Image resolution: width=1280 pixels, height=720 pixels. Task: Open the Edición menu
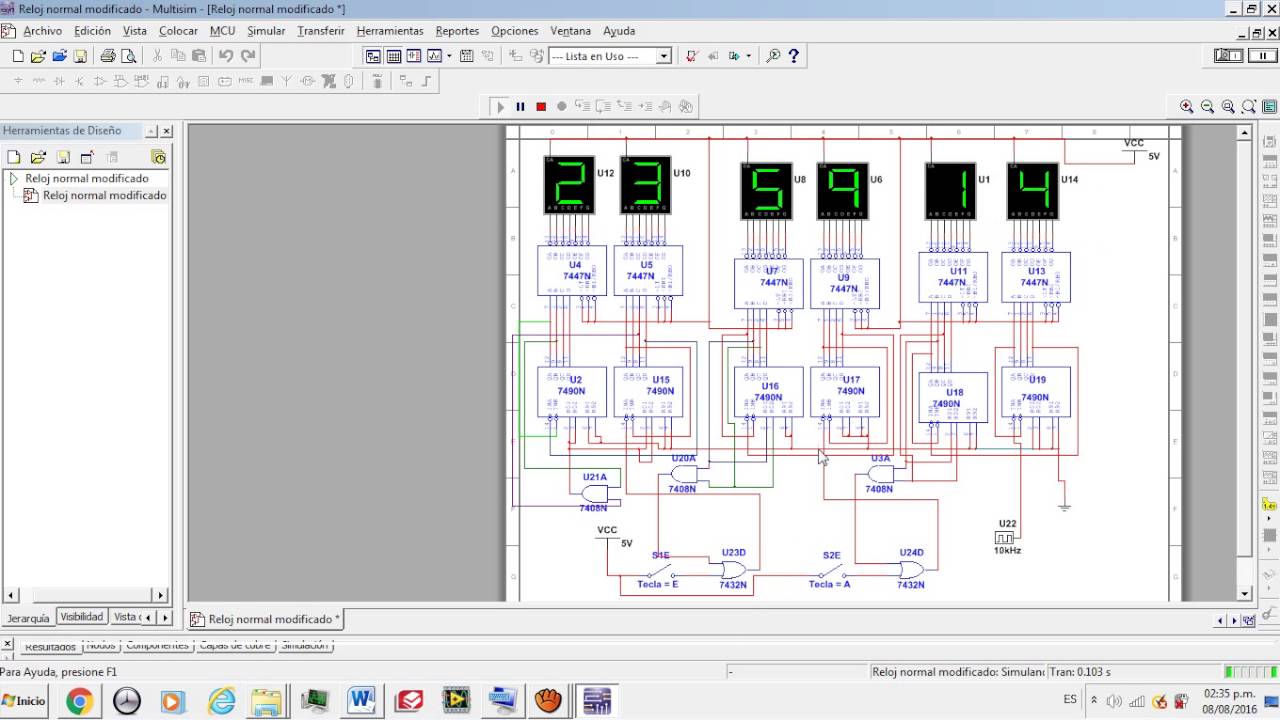point(93,31)
